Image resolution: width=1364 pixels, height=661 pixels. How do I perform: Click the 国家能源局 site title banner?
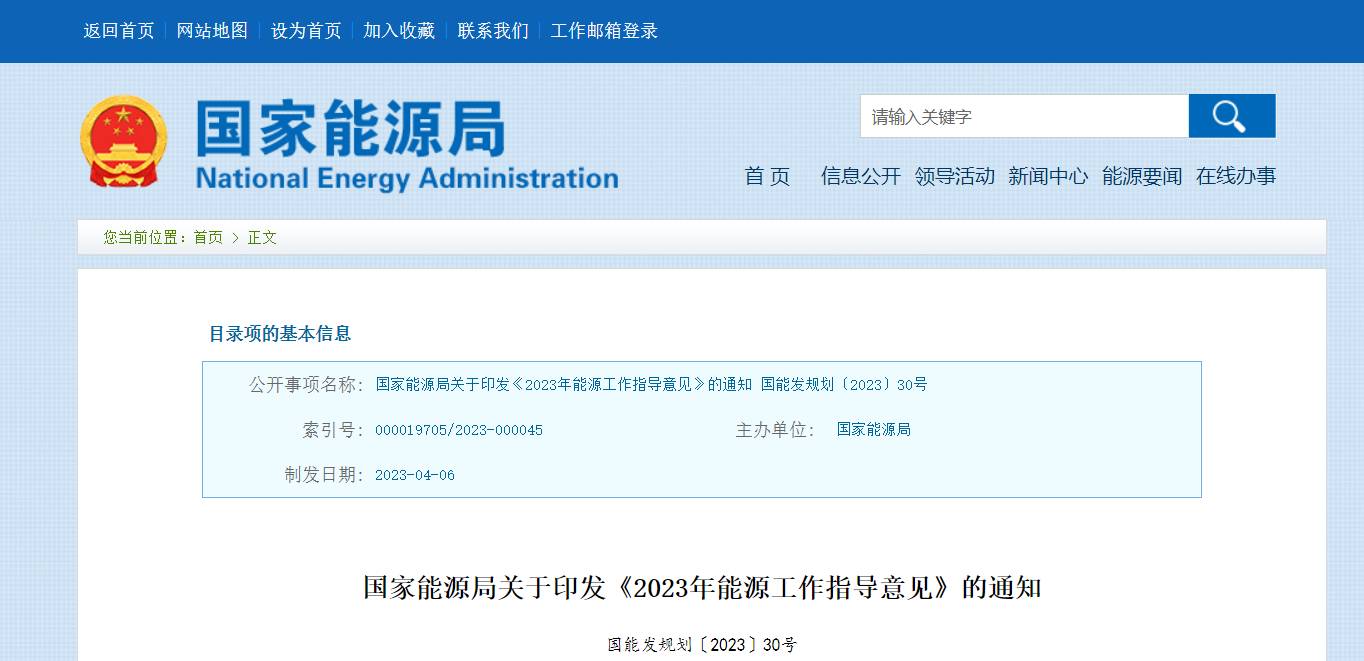coord(406,144)
